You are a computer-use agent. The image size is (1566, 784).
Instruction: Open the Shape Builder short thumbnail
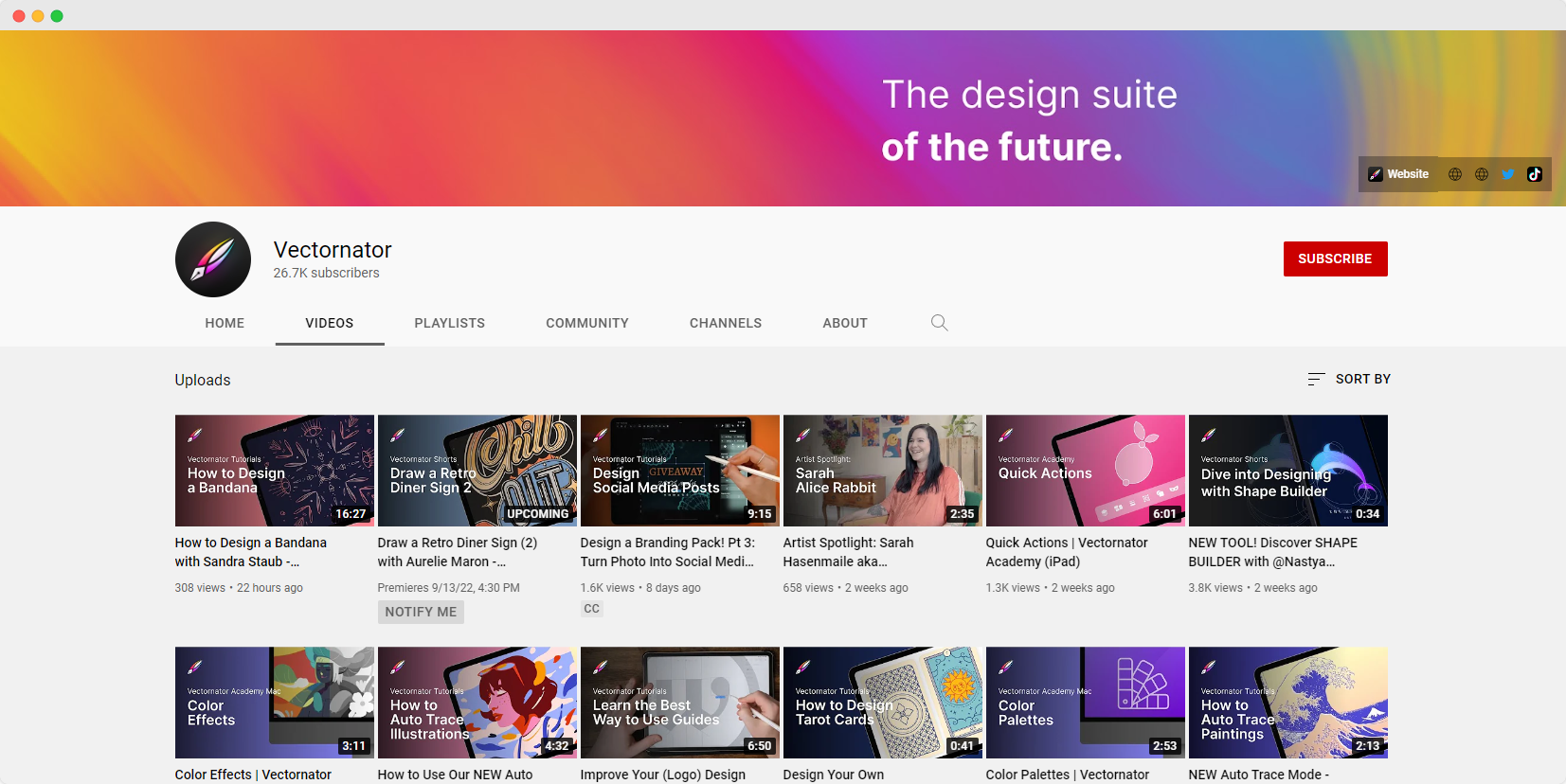pos(1288,471)
